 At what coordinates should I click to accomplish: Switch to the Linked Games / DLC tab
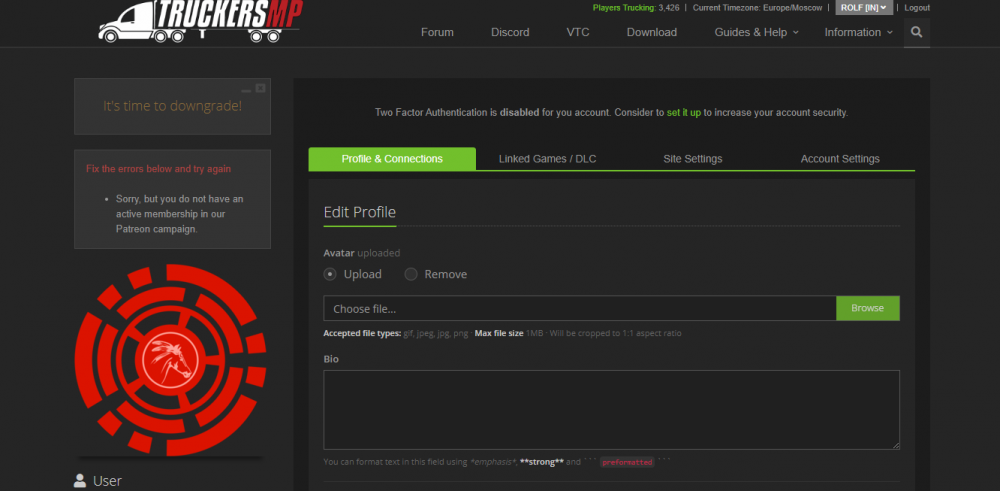(547, 159)
